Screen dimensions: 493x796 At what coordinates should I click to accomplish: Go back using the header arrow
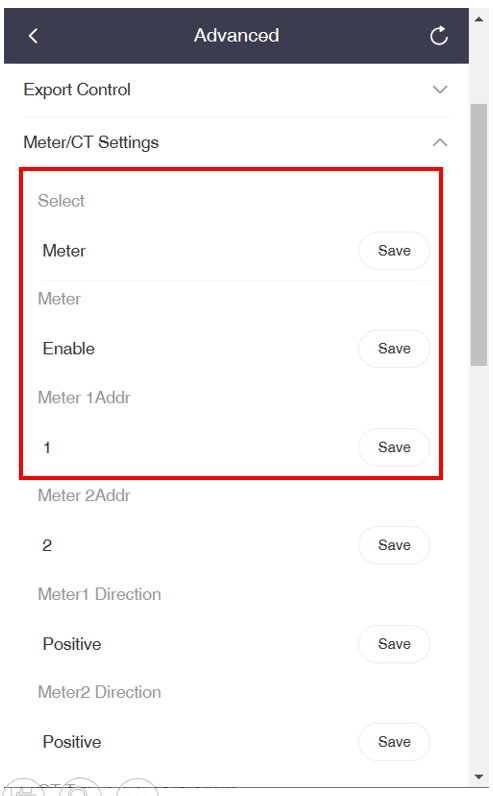coord(34,36)
